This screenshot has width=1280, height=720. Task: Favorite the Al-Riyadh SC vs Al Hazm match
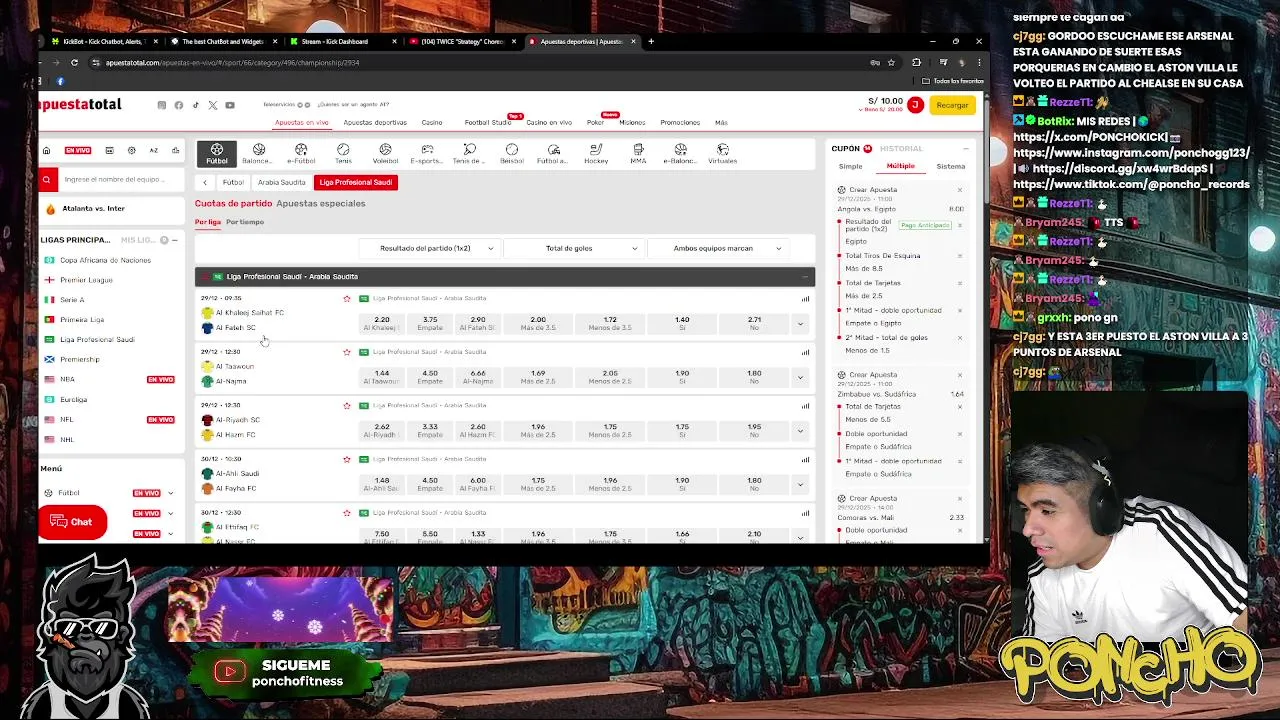click(x=347, y=405)
